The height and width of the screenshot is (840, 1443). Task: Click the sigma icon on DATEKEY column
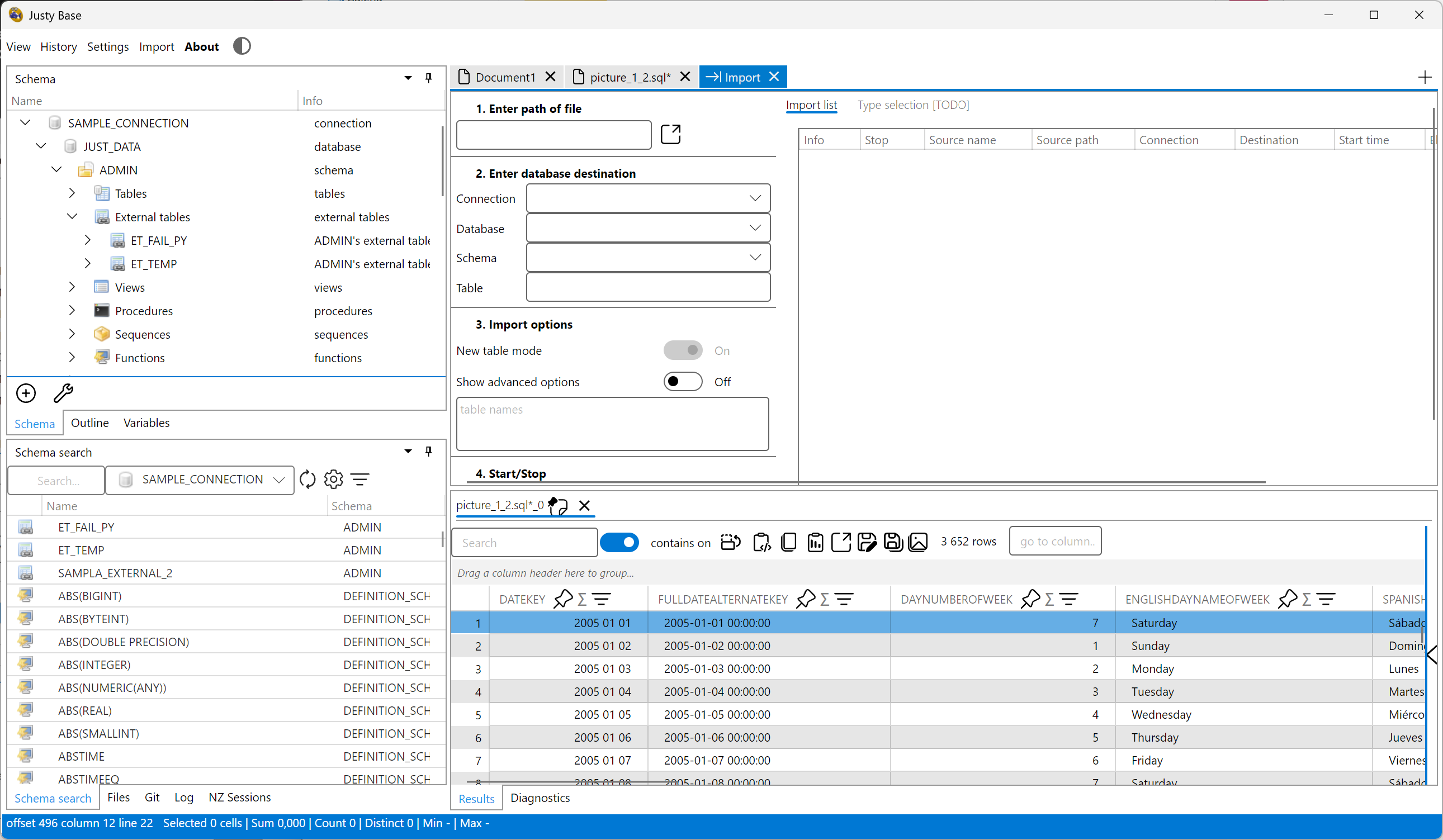(582, 600)
